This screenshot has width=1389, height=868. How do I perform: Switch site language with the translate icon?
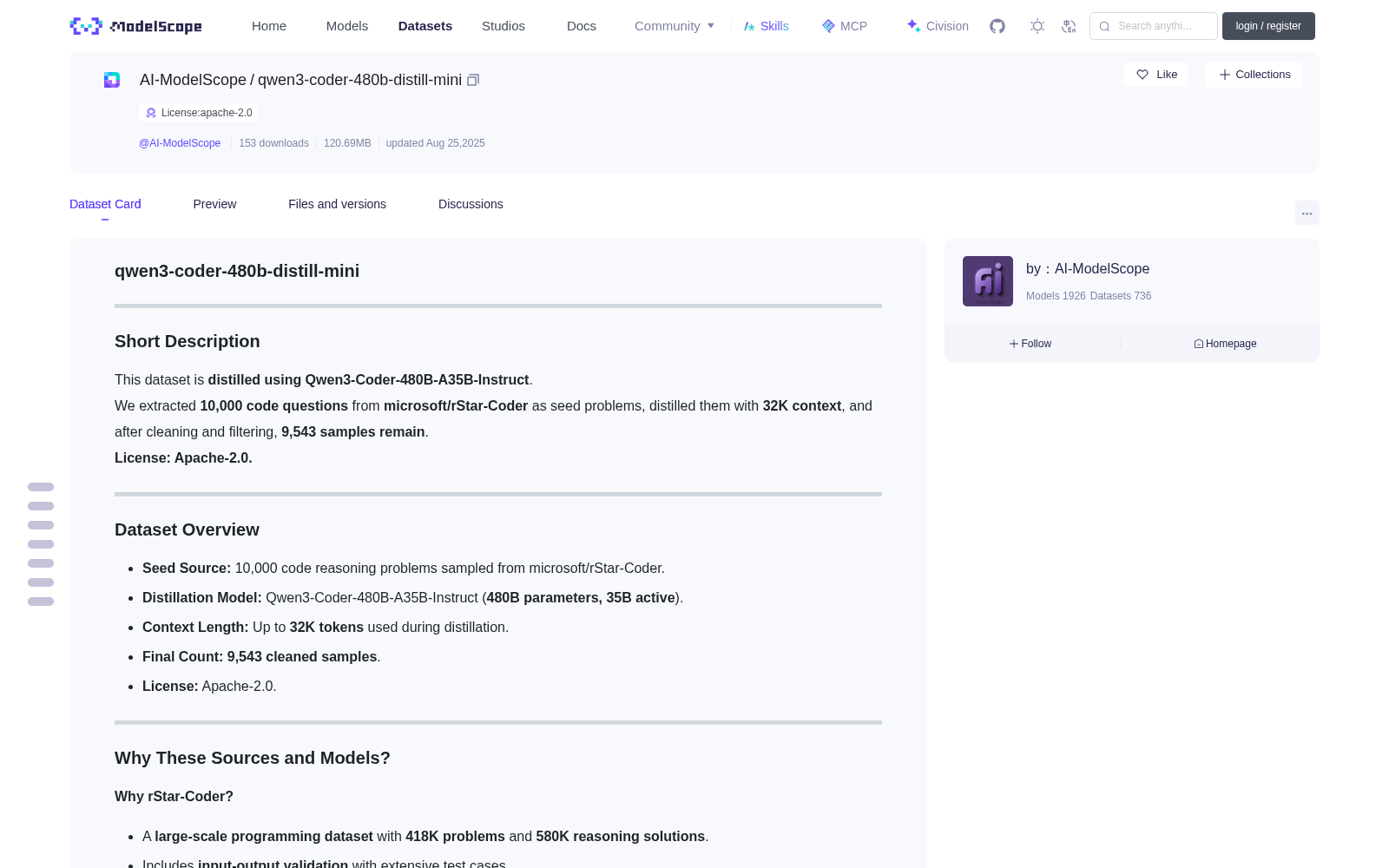(1069, 26)
